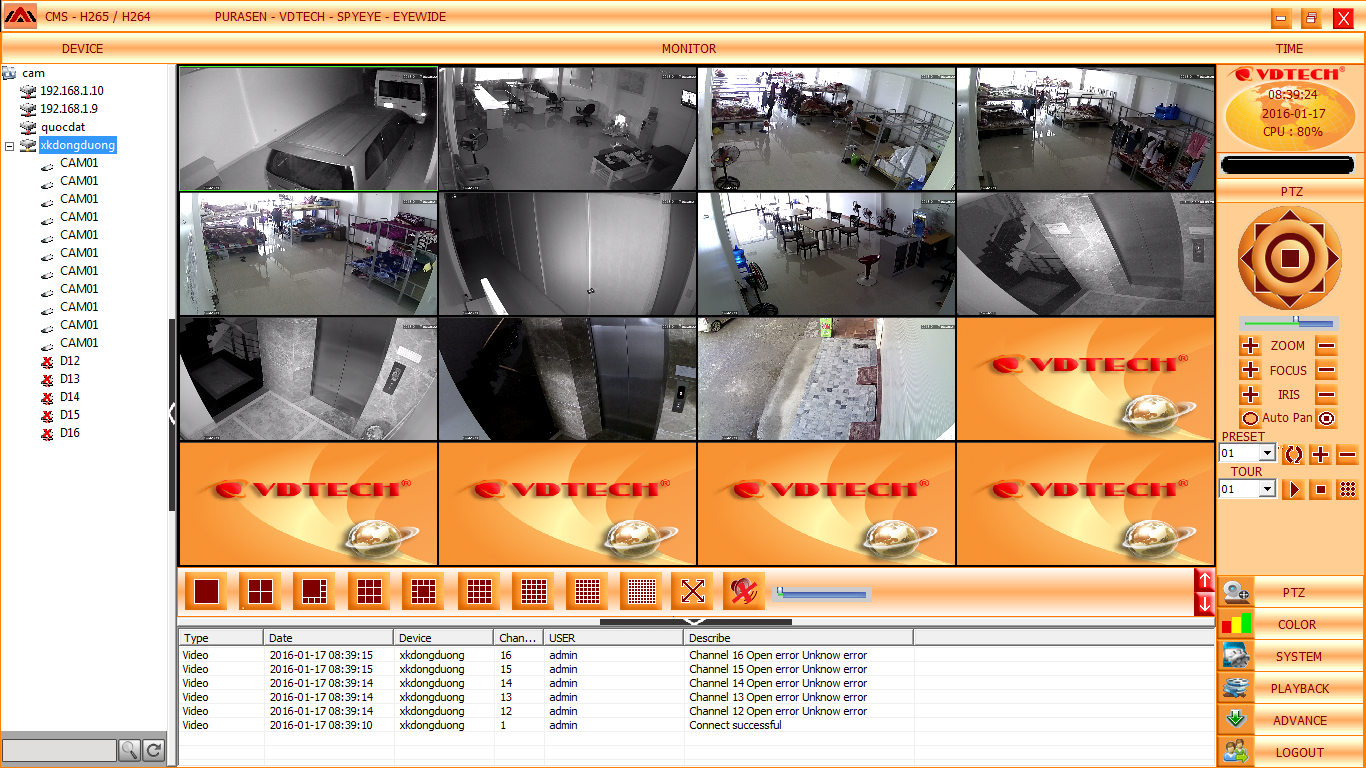
Task: Select disconnected channel D12
Action: point(69,361)
